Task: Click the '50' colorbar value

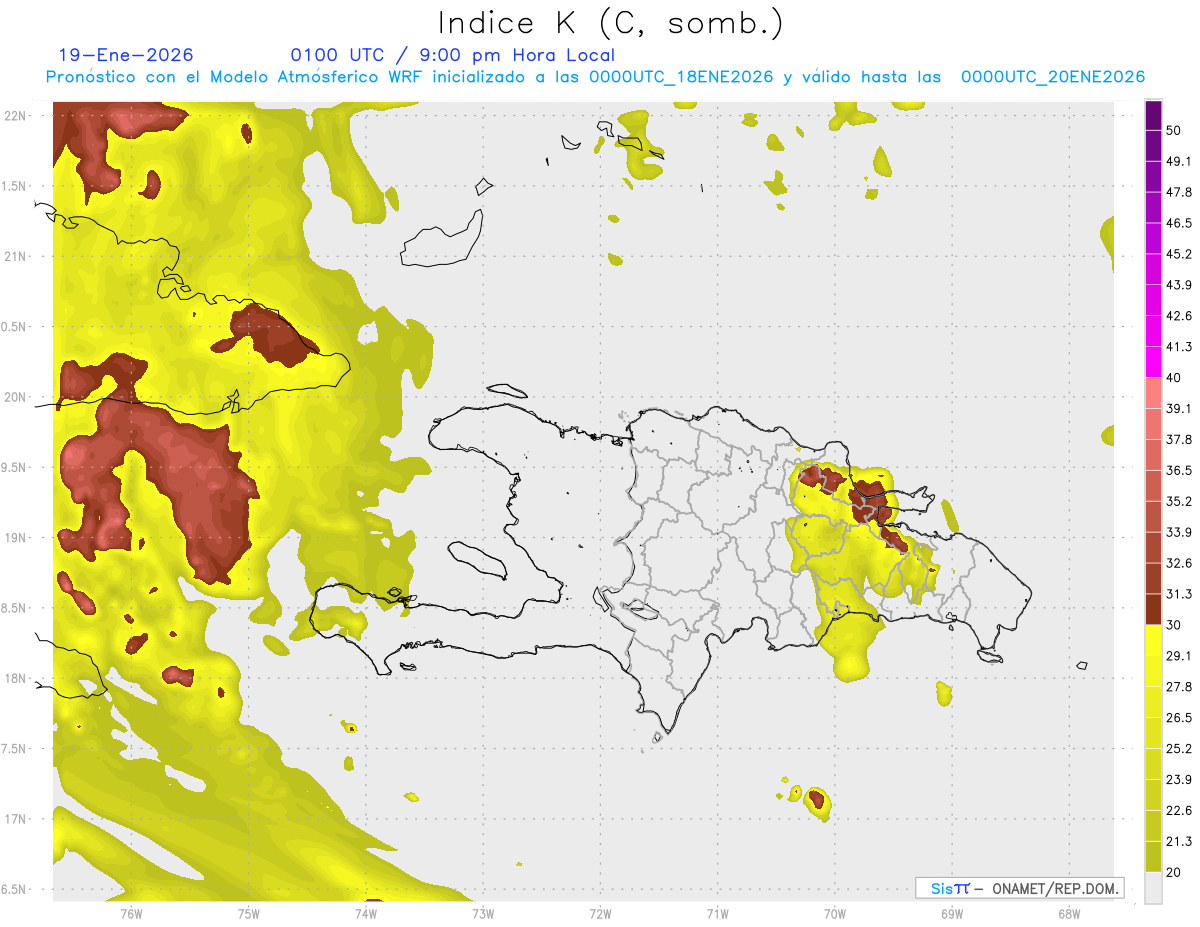Action: click(1174, 131)
